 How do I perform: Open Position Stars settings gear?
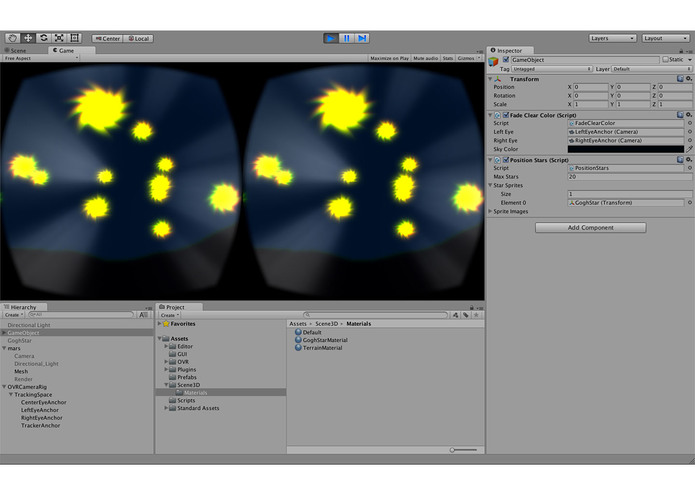click(x=688, y=159)
